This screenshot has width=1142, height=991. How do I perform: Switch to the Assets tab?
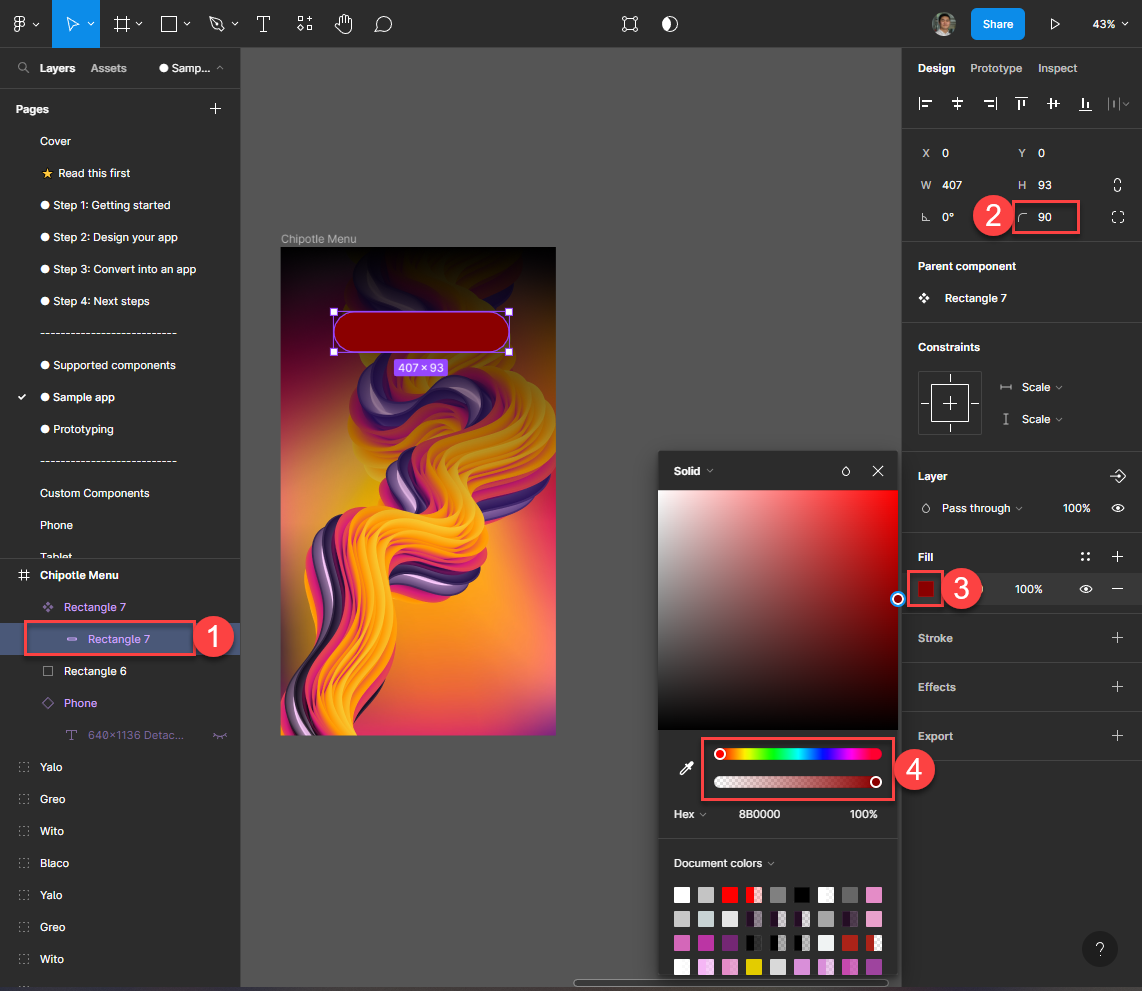pyautogui.click(x=108, y=68)
